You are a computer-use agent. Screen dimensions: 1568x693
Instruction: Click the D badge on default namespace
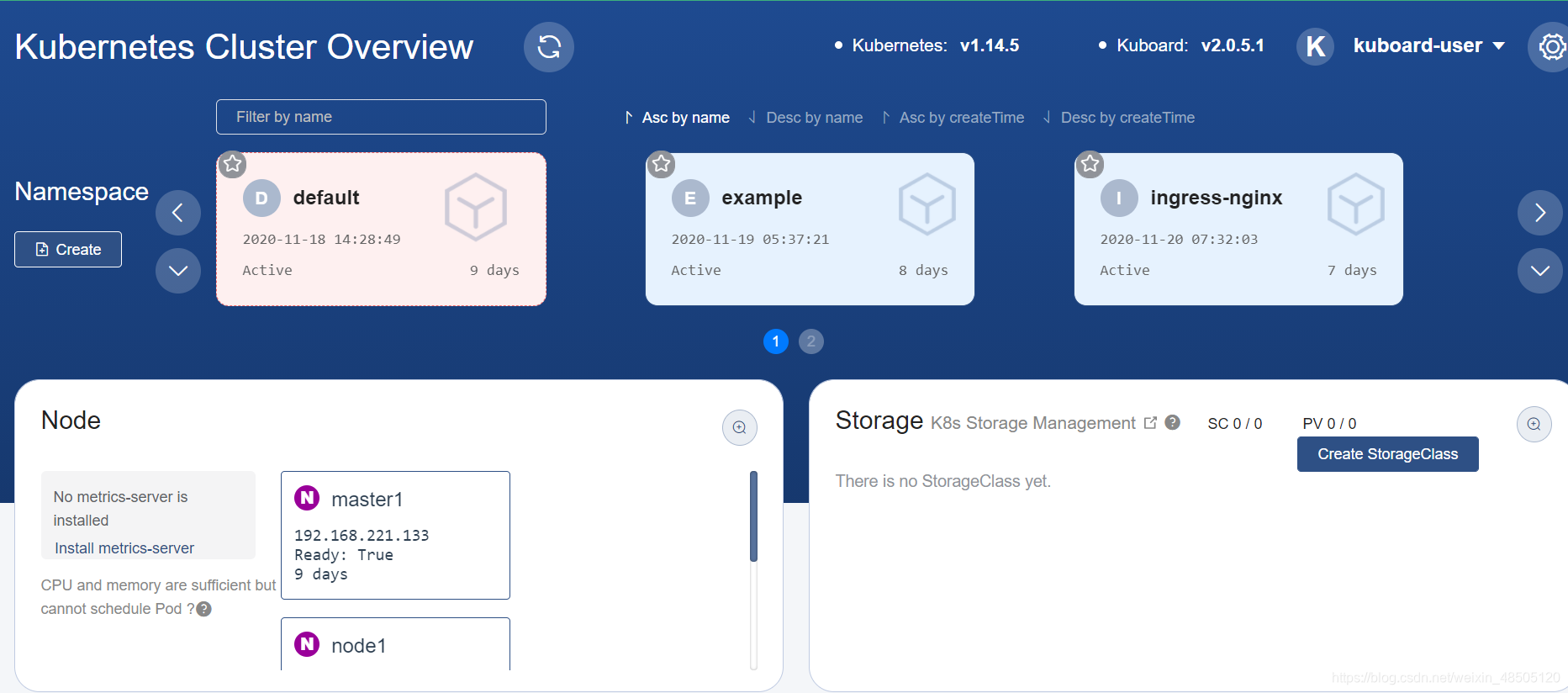(261, 198)
